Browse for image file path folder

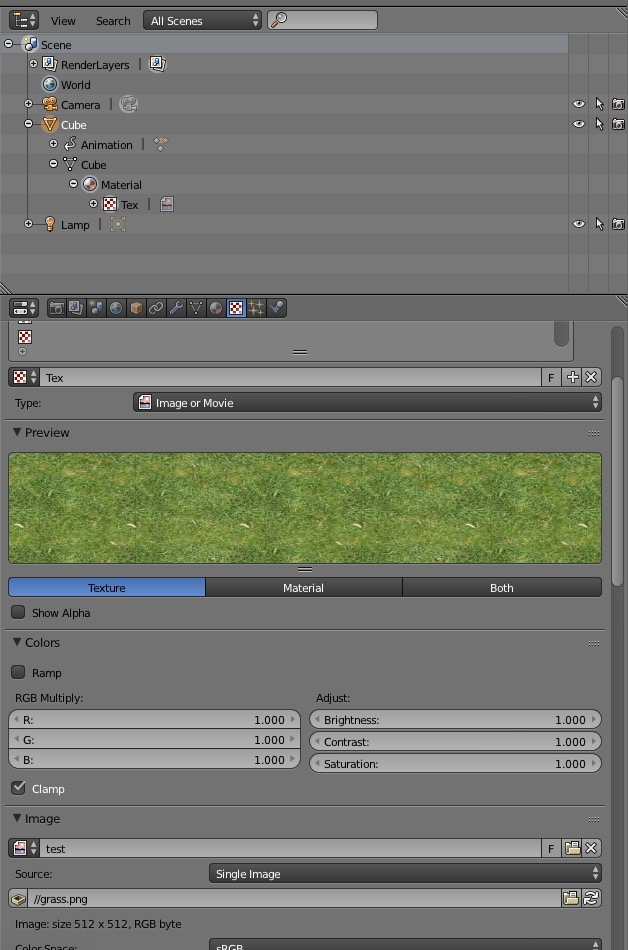[570, 899]
